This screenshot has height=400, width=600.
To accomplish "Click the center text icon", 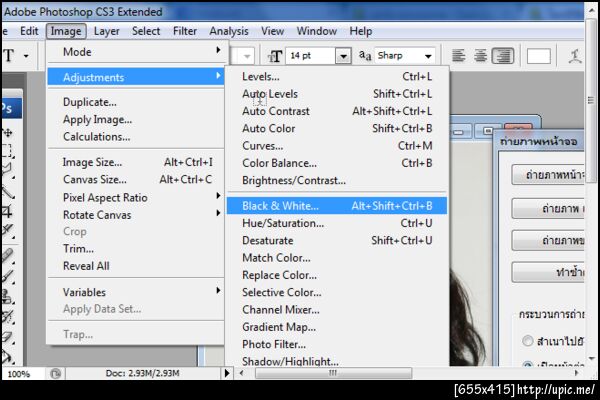I will (480, 56).
